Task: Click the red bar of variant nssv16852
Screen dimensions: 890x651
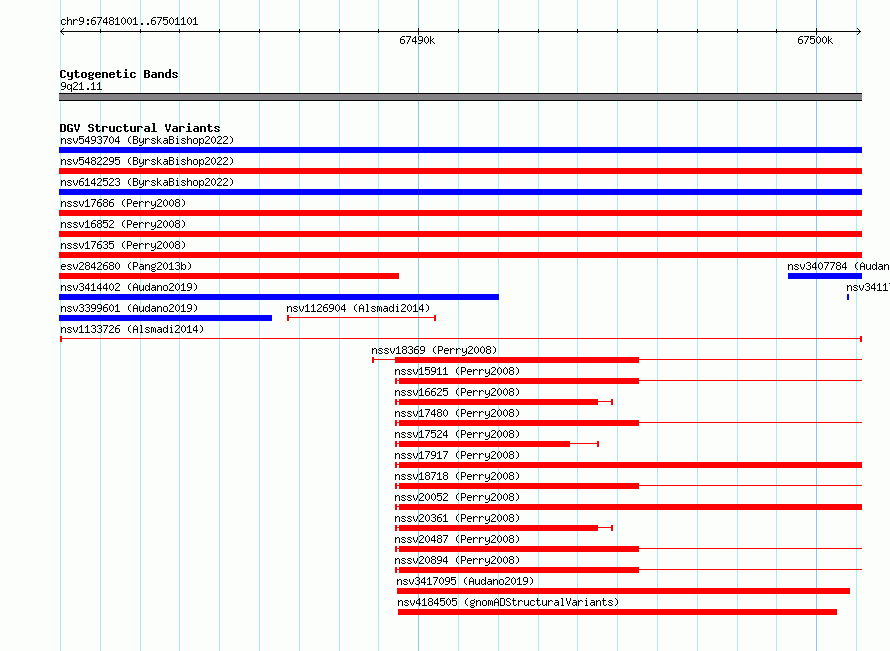Action: (x=460, y=234)
